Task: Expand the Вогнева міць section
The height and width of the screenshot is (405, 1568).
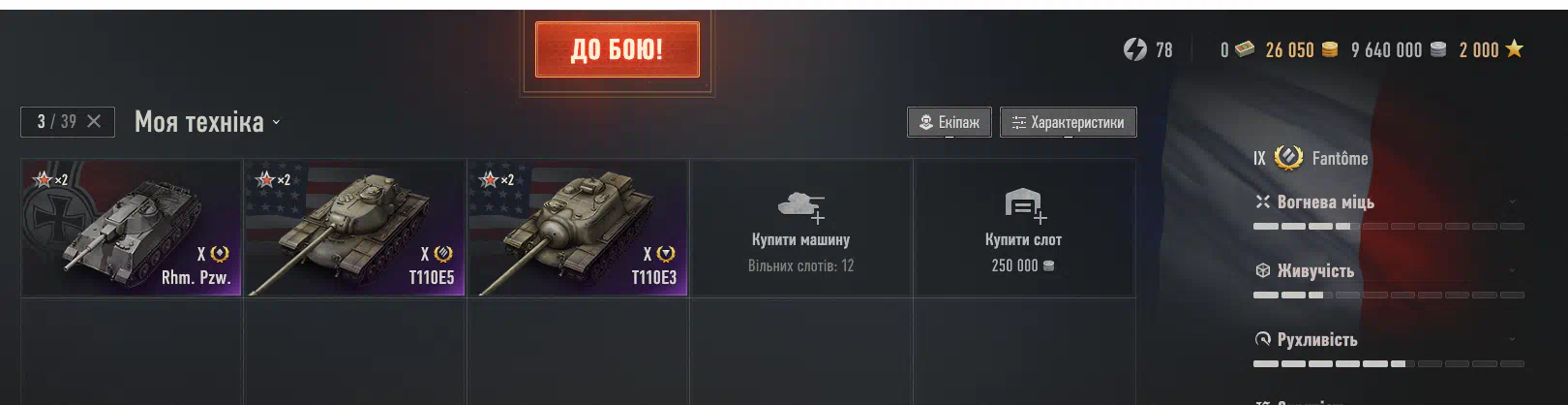Action: coord(1512,202)
